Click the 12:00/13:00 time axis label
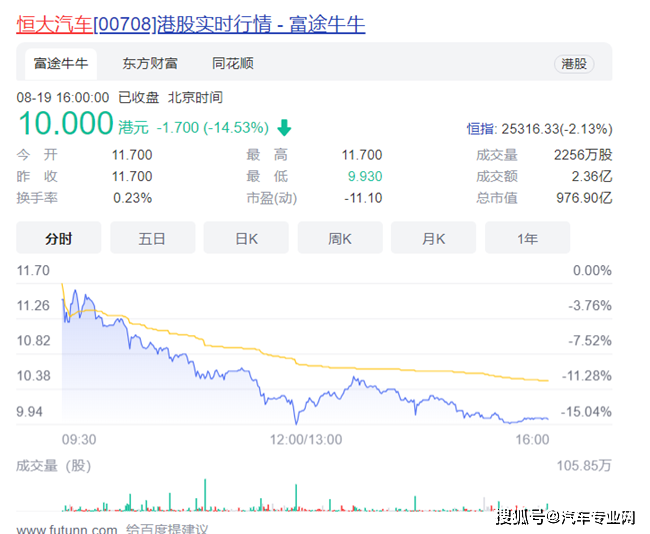650x534 pixels. click(306, 439)
